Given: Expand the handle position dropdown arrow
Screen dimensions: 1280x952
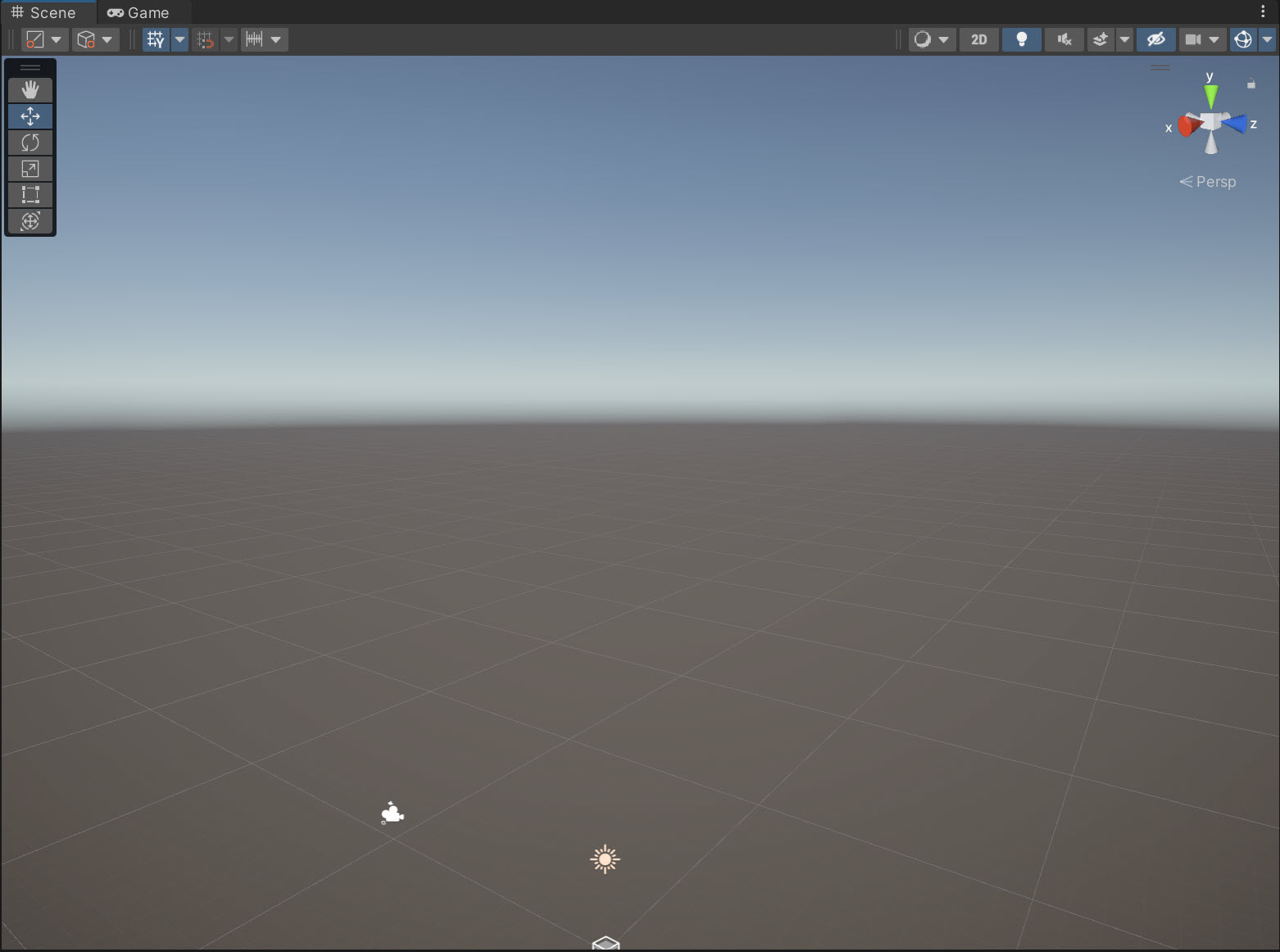Looking at the screenshot, I should click(x=57, y=39).
